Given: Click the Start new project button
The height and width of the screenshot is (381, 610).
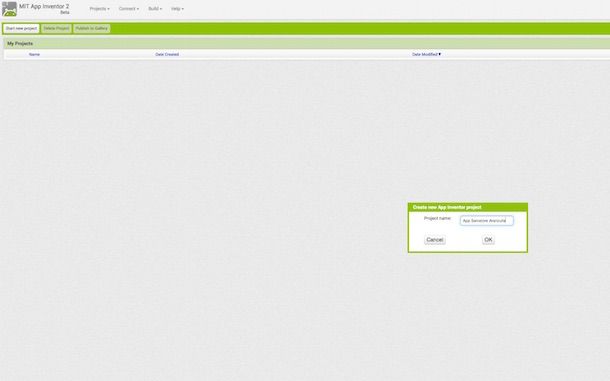Looking at the screenshot, I should 21,28.
